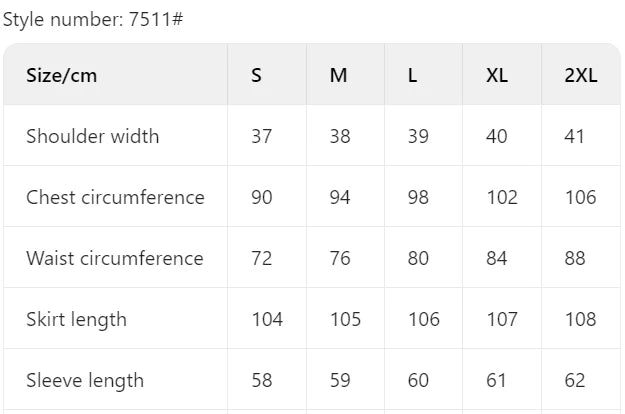Click sleeve length value 62 for 2XL
The width and height of the screenshot is (625, 414).
coord(574,380)
